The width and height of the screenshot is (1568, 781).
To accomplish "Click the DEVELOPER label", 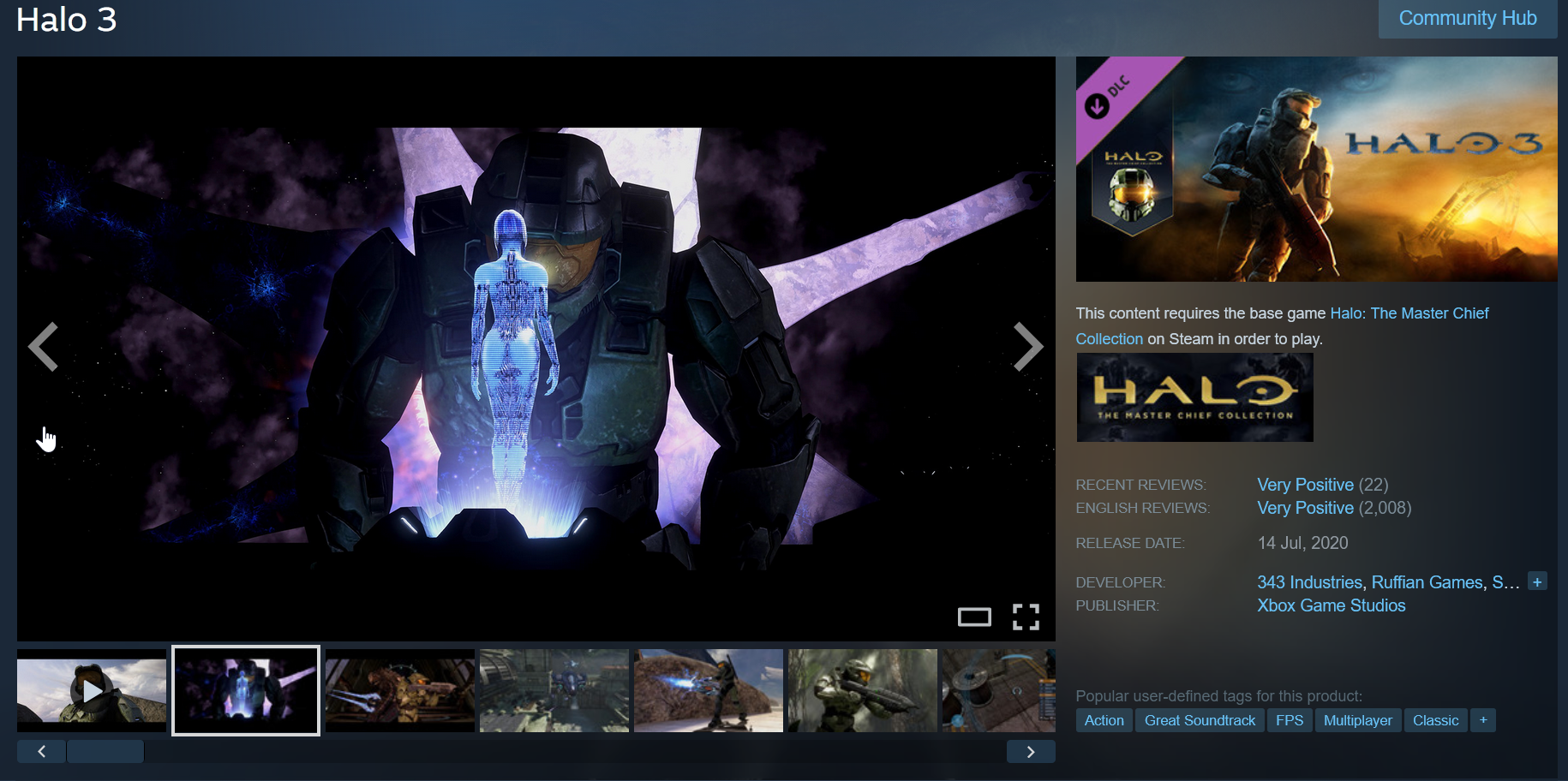I will [x=1121, y=582].
